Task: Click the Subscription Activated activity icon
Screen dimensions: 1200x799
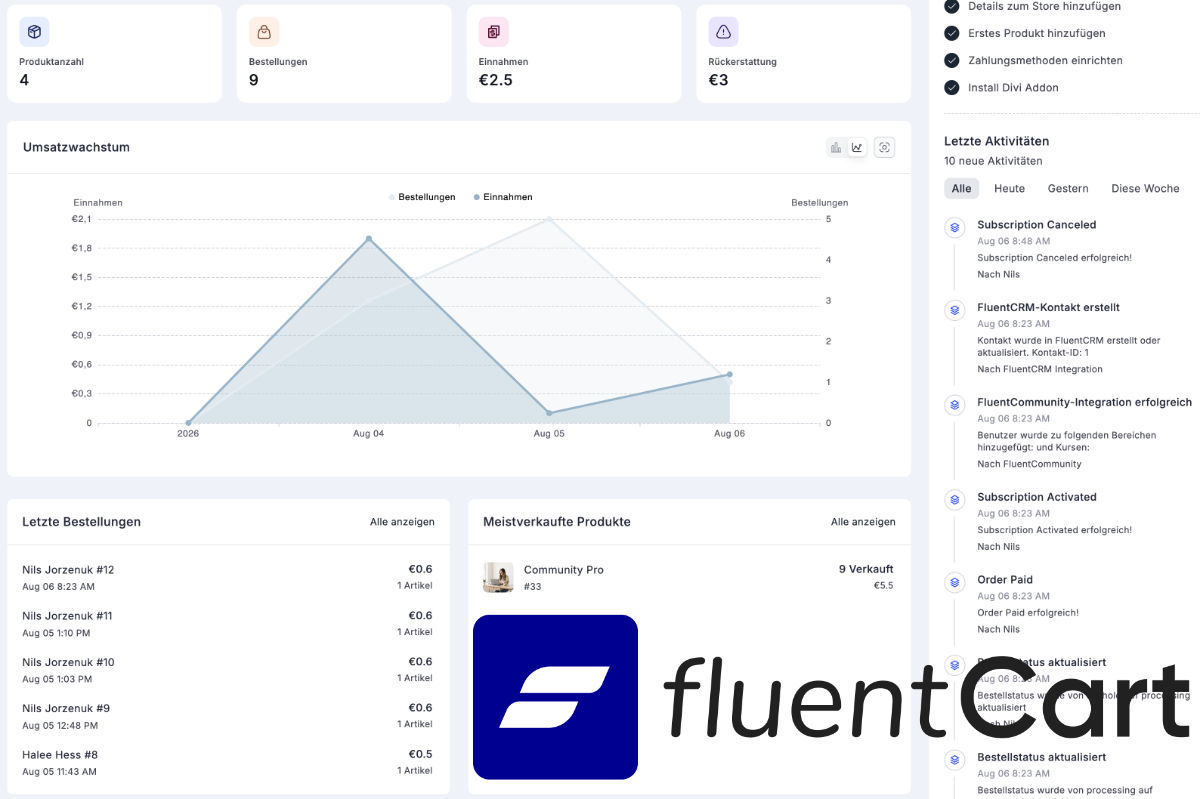Action: [x=955, y=500]
